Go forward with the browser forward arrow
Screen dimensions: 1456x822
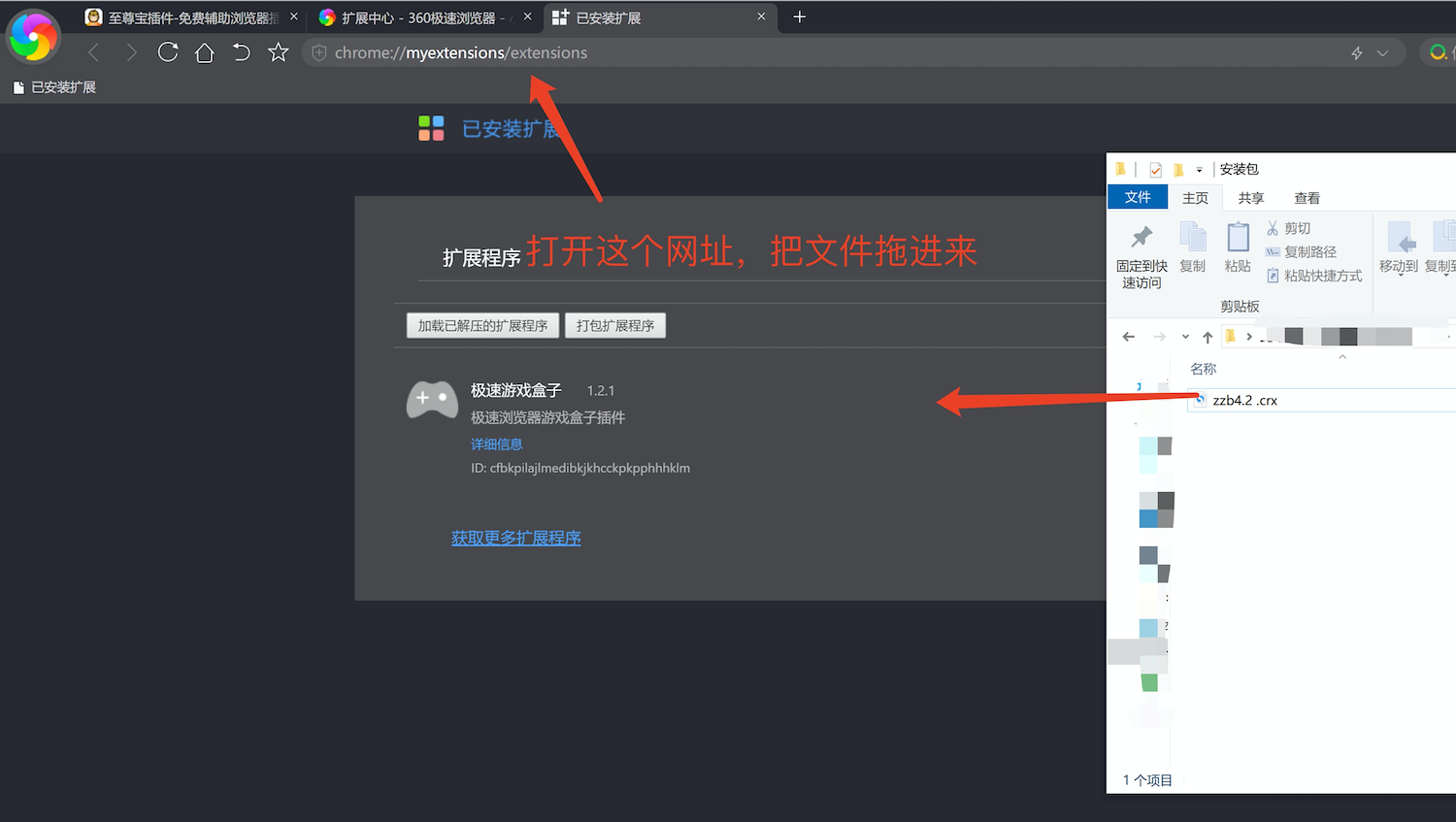click(x=131, y=52)
